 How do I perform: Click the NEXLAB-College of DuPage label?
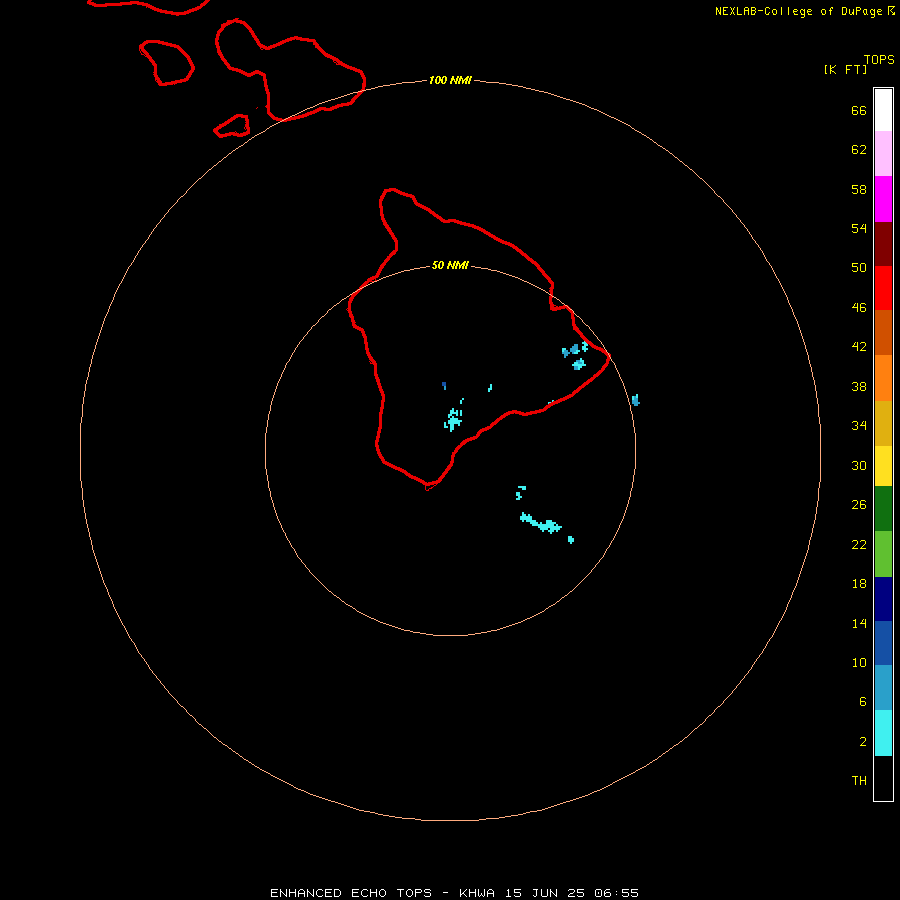click(x=798, y=11)
